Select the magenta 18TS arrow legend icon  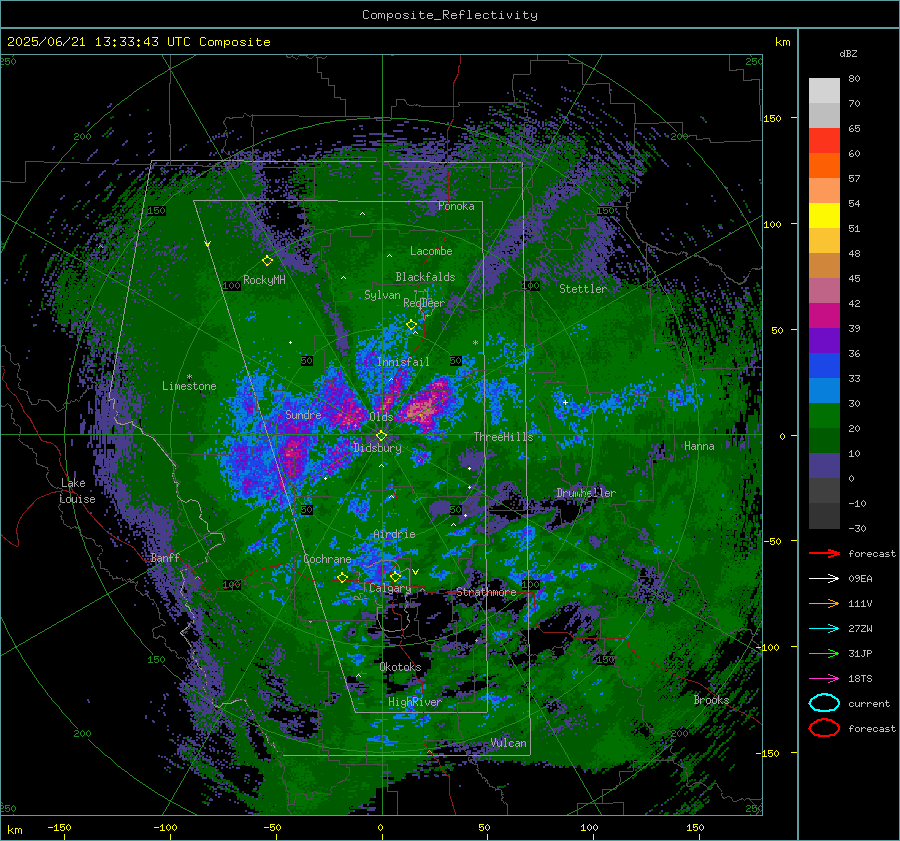pos(824,679)
